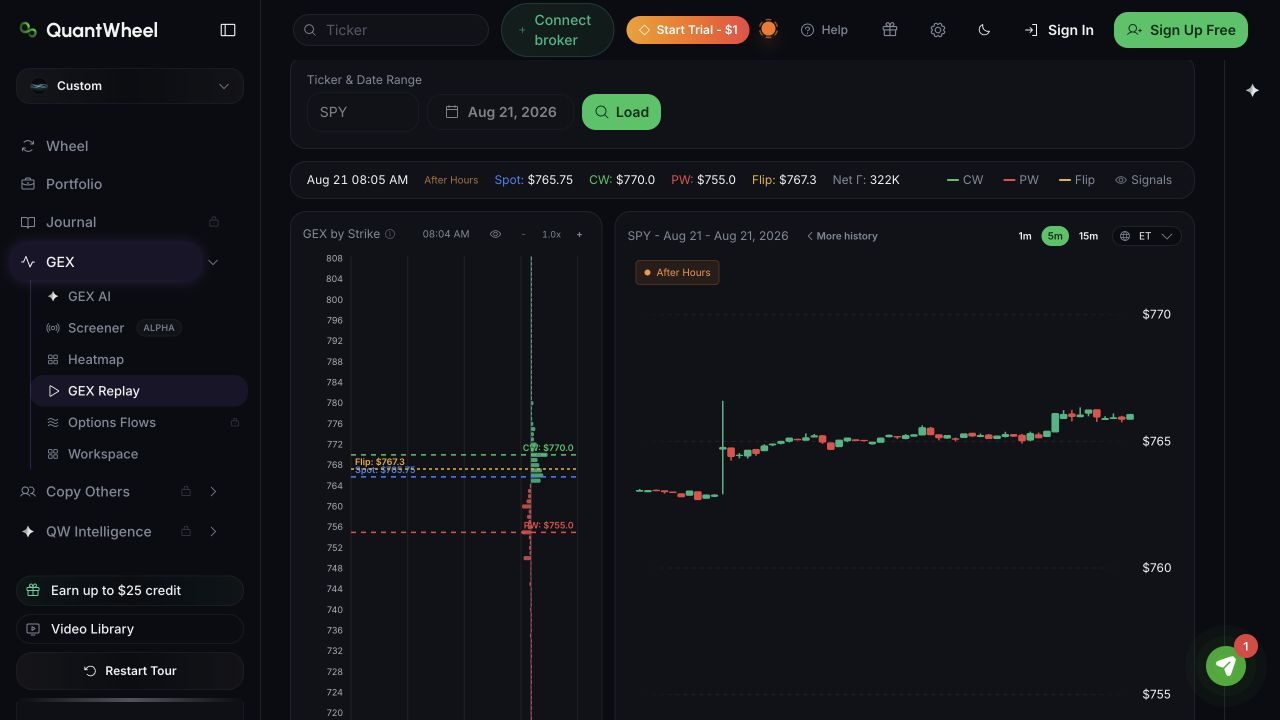The height and width of the screenshot is (720, 1280).
Task: Toggle dark mode moon icon
Action: (x=984, y=30)
